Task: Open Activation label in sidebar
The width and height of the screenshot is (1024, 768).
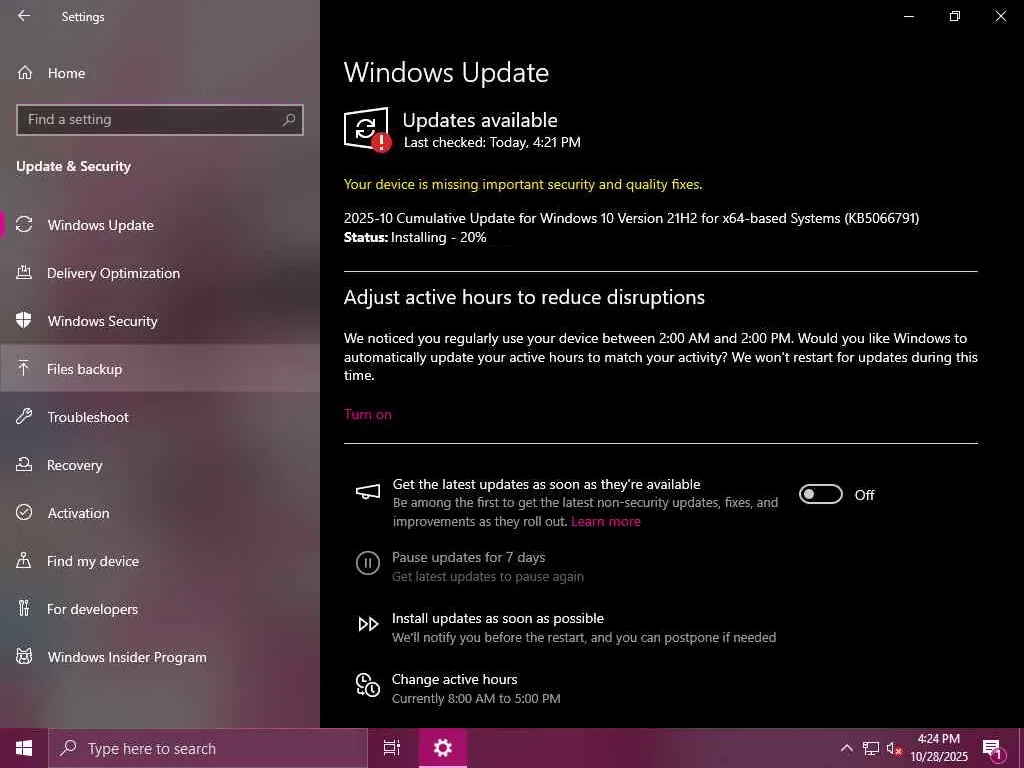Action: click(x=78, y=513)
